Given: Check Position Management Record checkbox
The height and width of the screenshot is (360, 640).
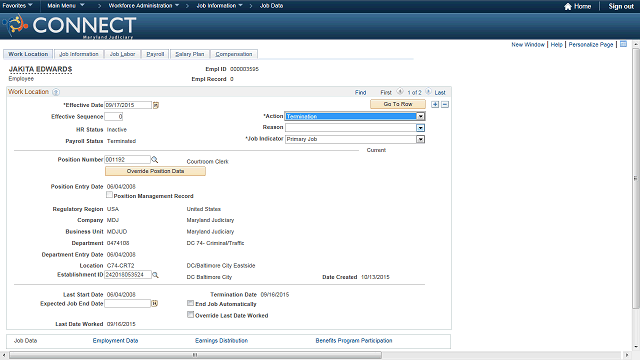Looking at the screenshot, I should coord(109,195).
